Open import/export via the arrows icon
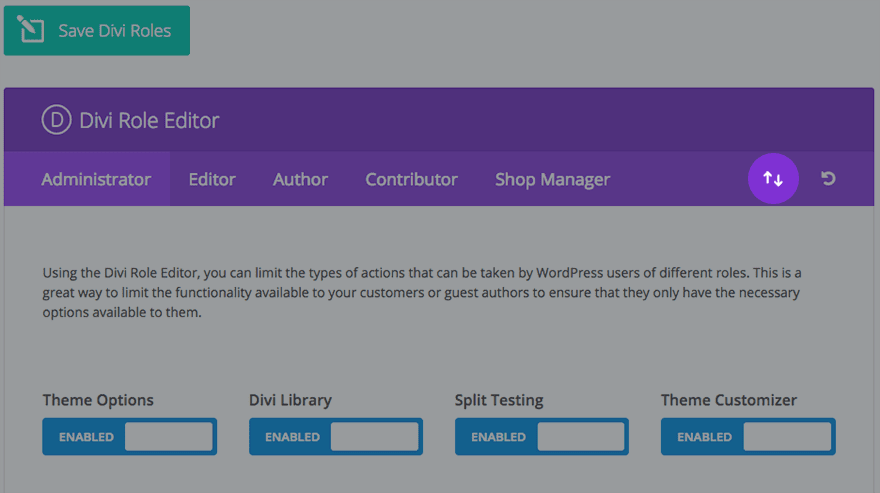Image resolution: width=880 pixels, height=493 pixels. point(773,179)
